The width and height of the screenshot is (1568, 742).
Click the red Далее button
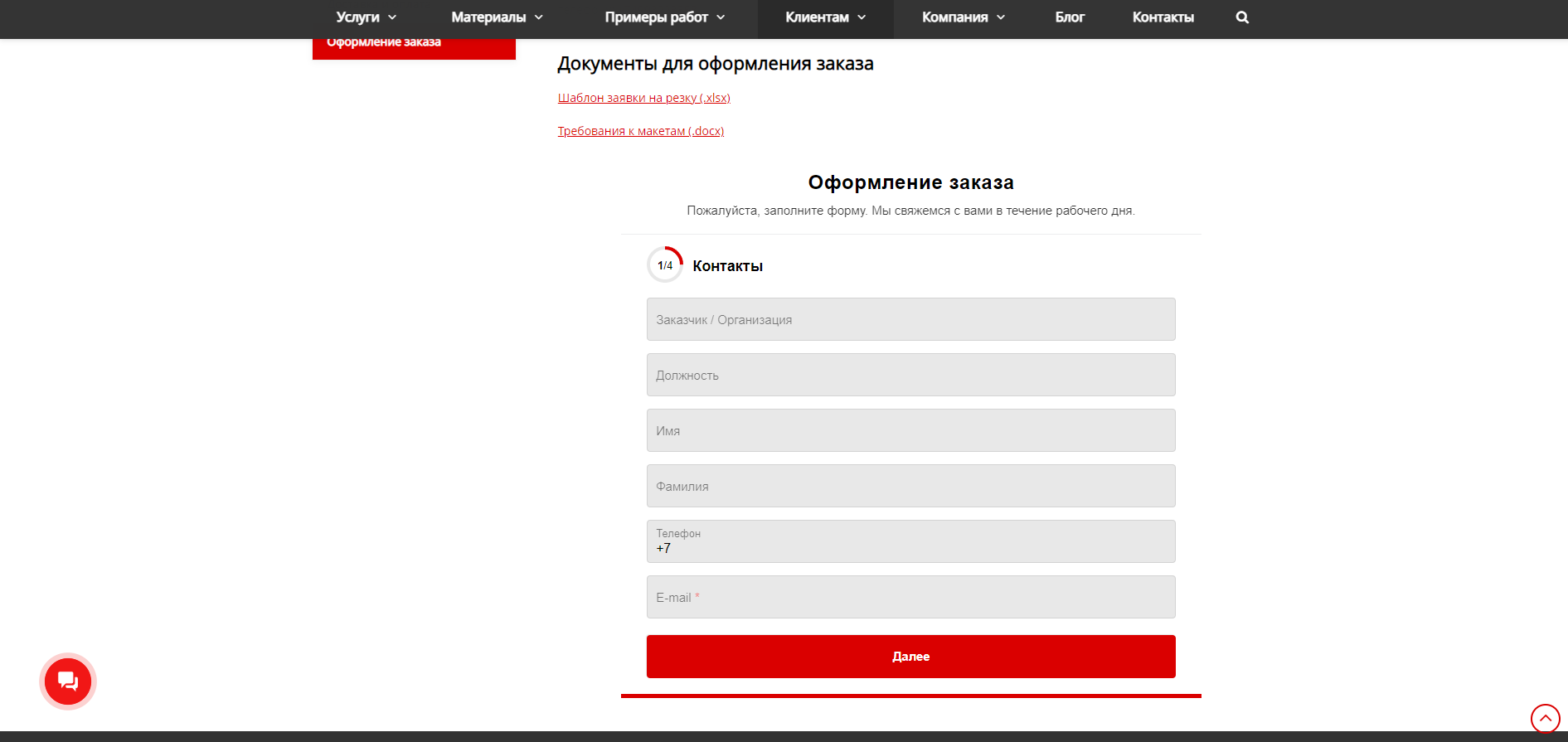[911, 657]
